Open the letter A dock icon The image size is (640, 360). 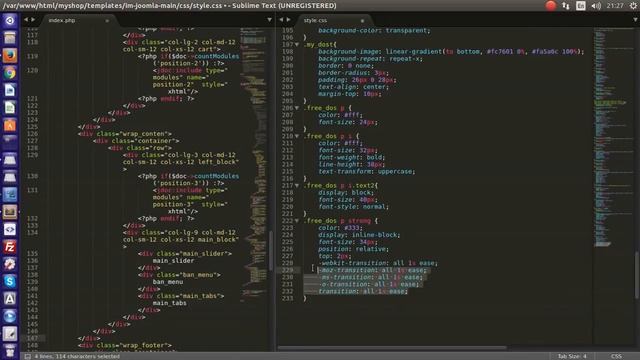pos(9,299)
